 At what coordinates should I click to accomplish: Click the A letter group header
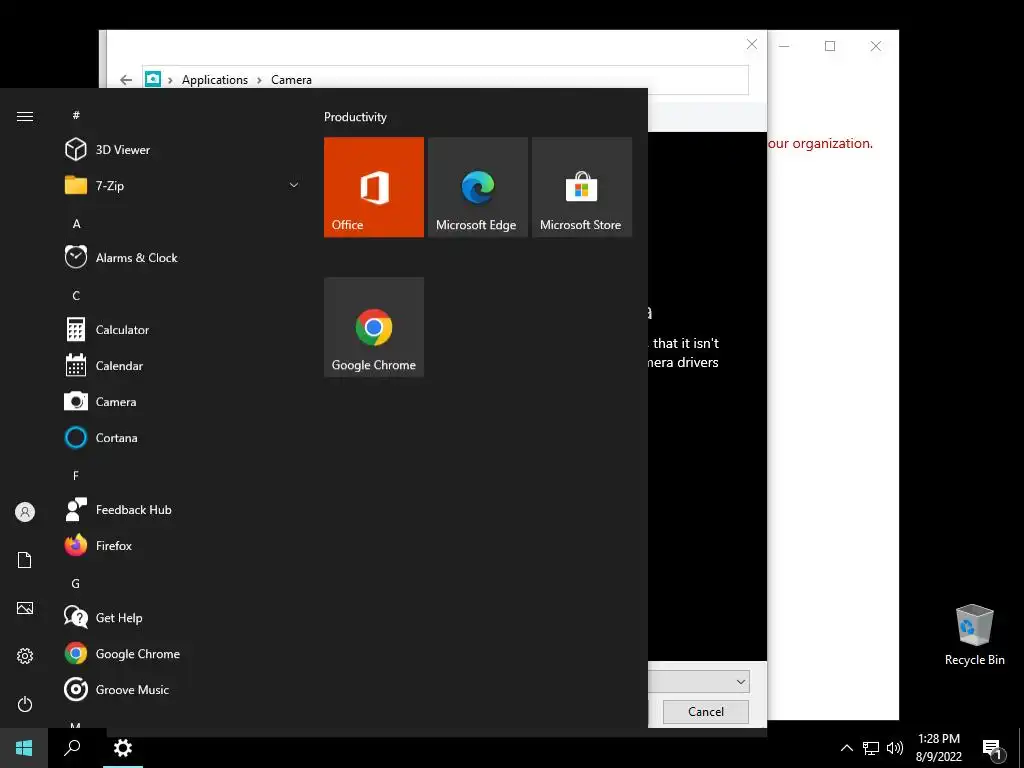click(x=76, y=223)
